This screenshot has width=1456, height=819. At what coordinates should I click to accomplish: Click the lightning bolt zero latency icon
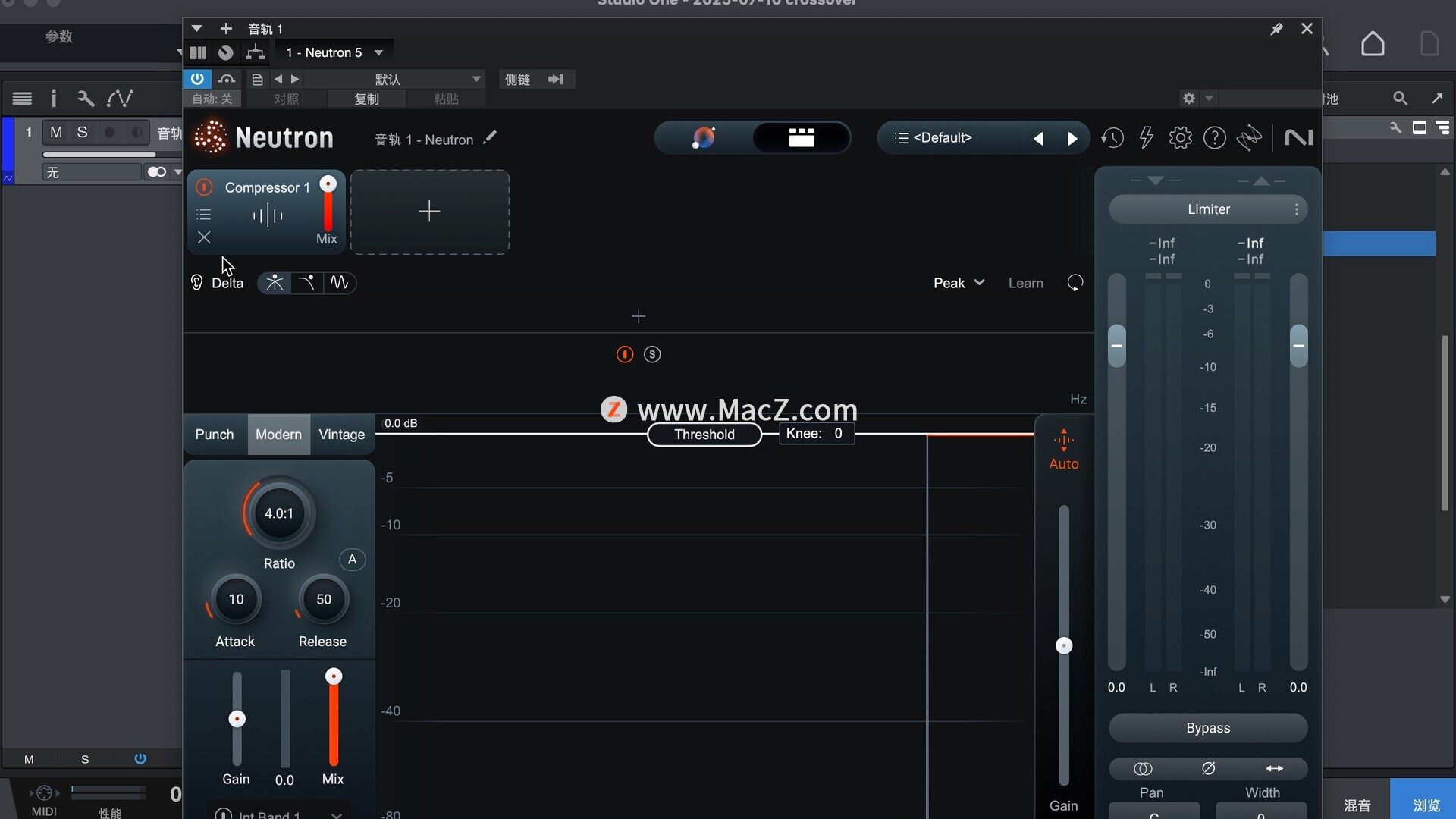coord(1147,138)
